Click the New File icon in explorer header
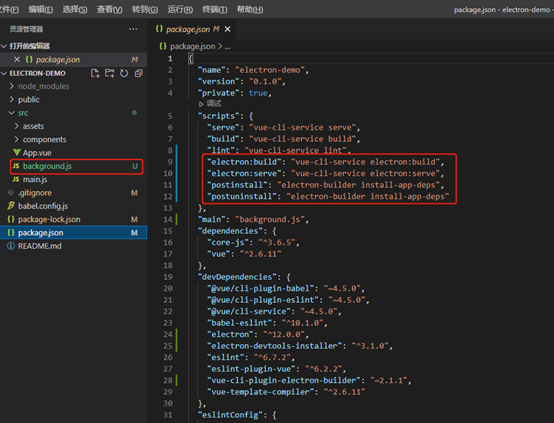The height and width of the screenshot is (423, 554). coord(95,73)
